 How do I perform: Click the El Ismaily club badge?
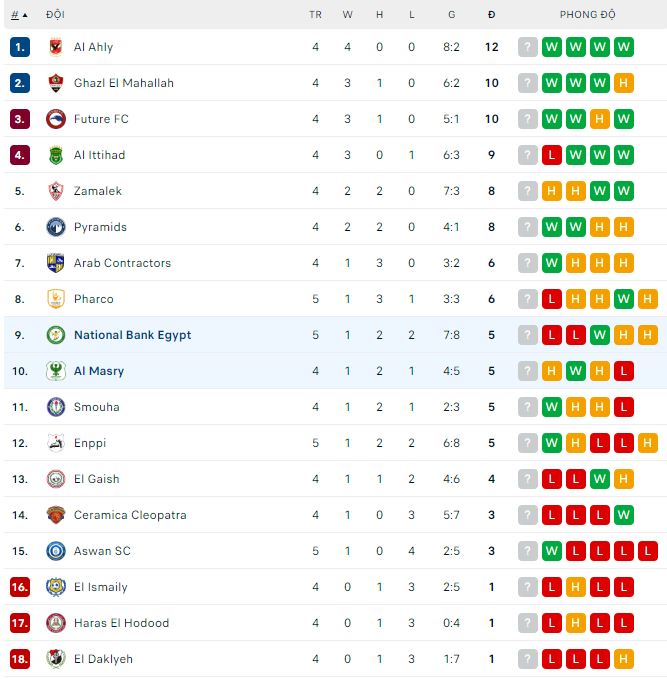pos(56,587)
